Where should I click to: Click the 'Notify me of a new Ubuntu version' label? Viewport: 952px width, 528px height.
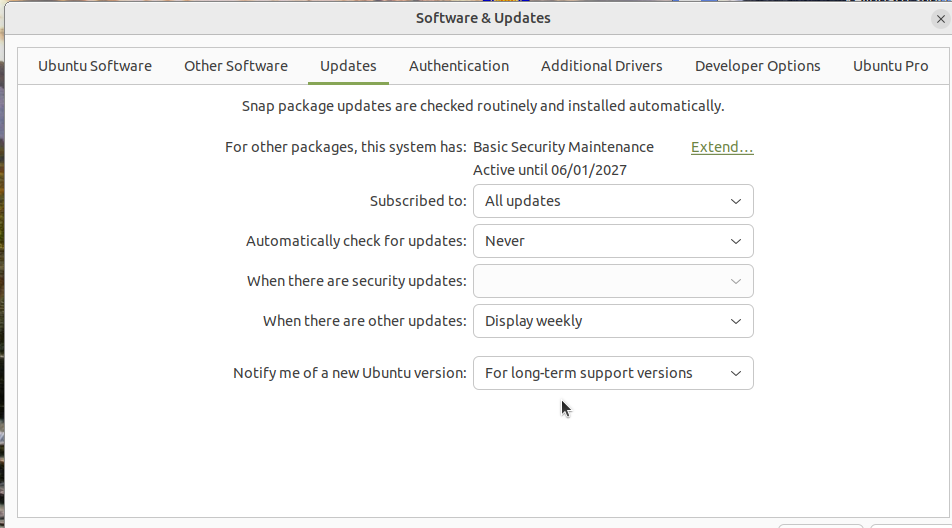[x=350, y=373]
